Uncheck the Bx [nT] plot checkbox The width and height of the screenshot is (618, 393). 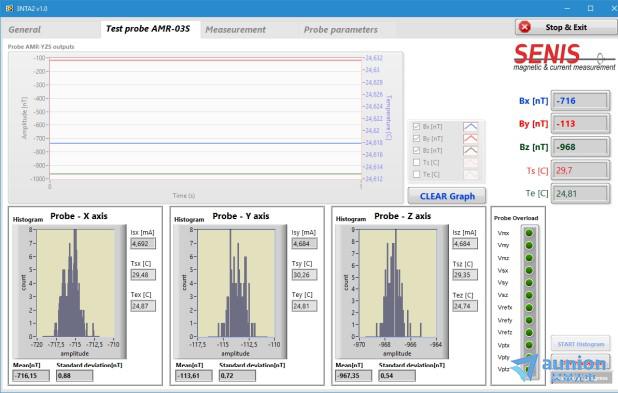[417, 127]
